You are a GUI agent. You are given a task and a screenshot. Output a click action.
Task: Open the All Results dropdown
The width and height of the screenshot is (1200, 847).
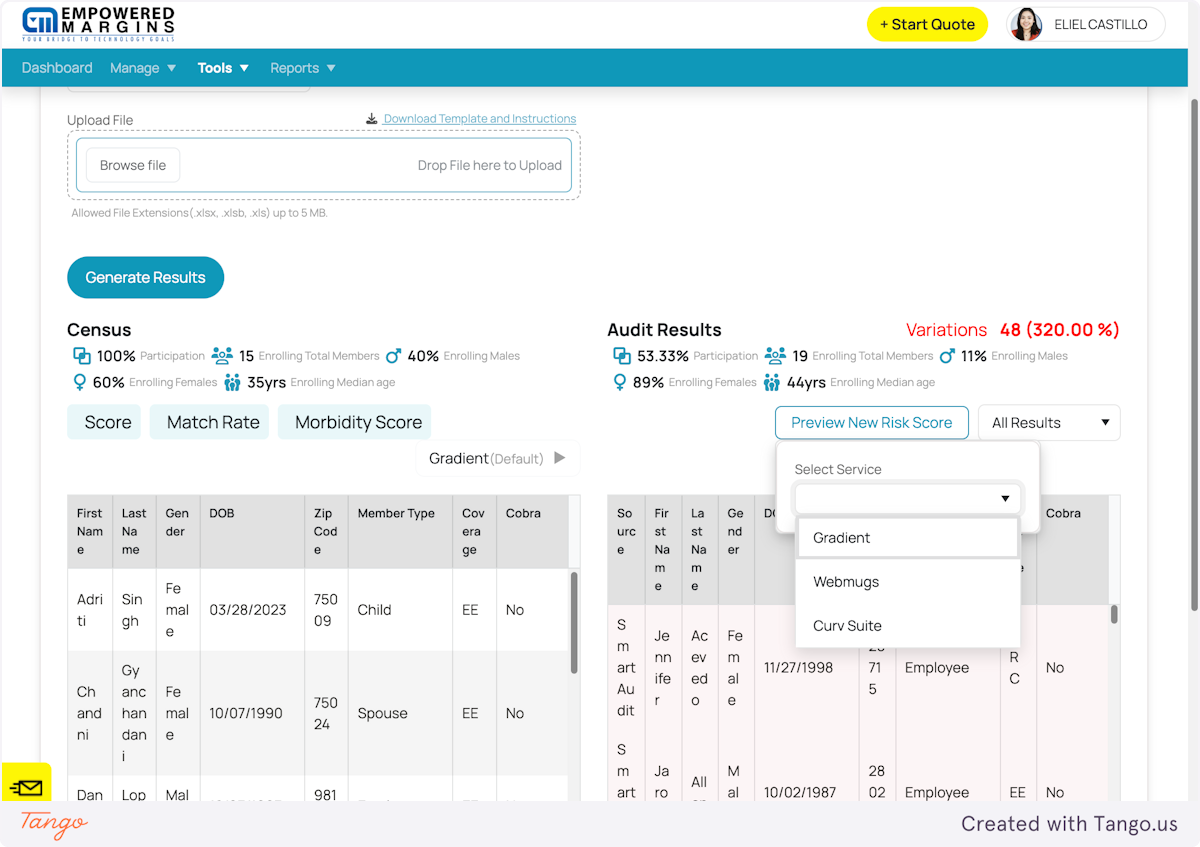coord(1049,423)
